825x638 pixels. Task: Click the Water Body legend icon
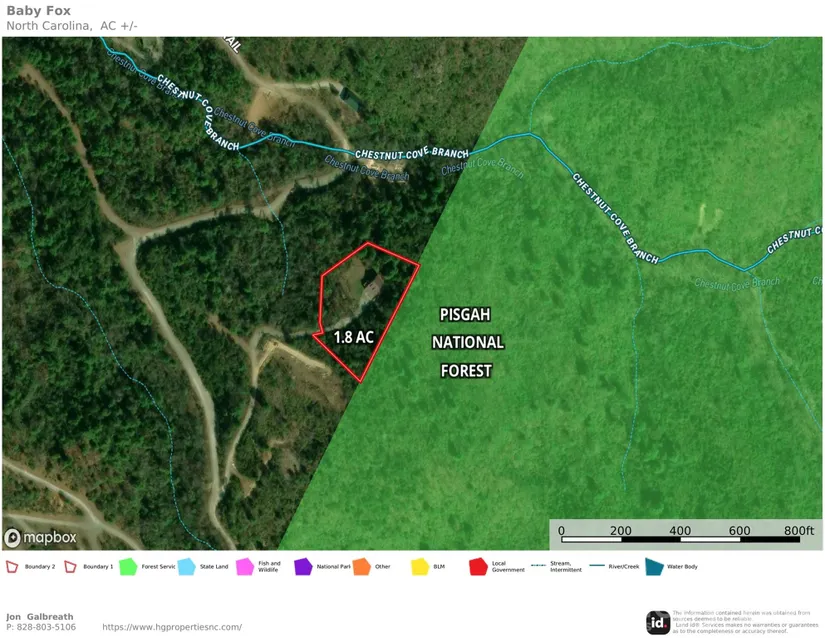(653, 567)
